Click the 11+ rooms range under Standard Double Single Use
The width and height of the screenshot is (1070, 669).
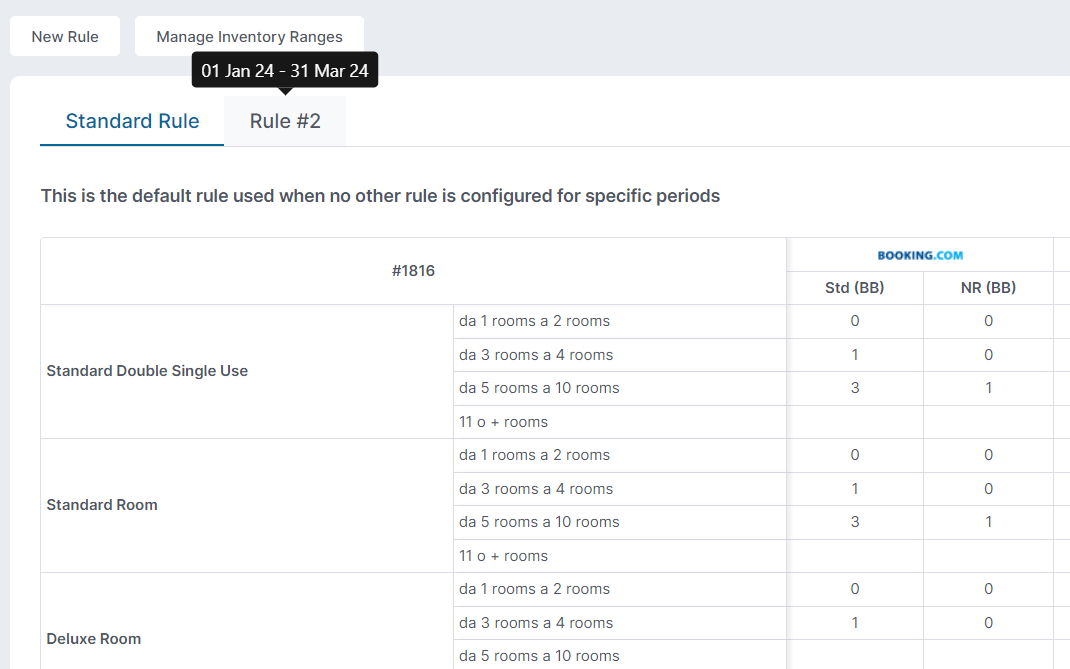(x=504, y=422)
